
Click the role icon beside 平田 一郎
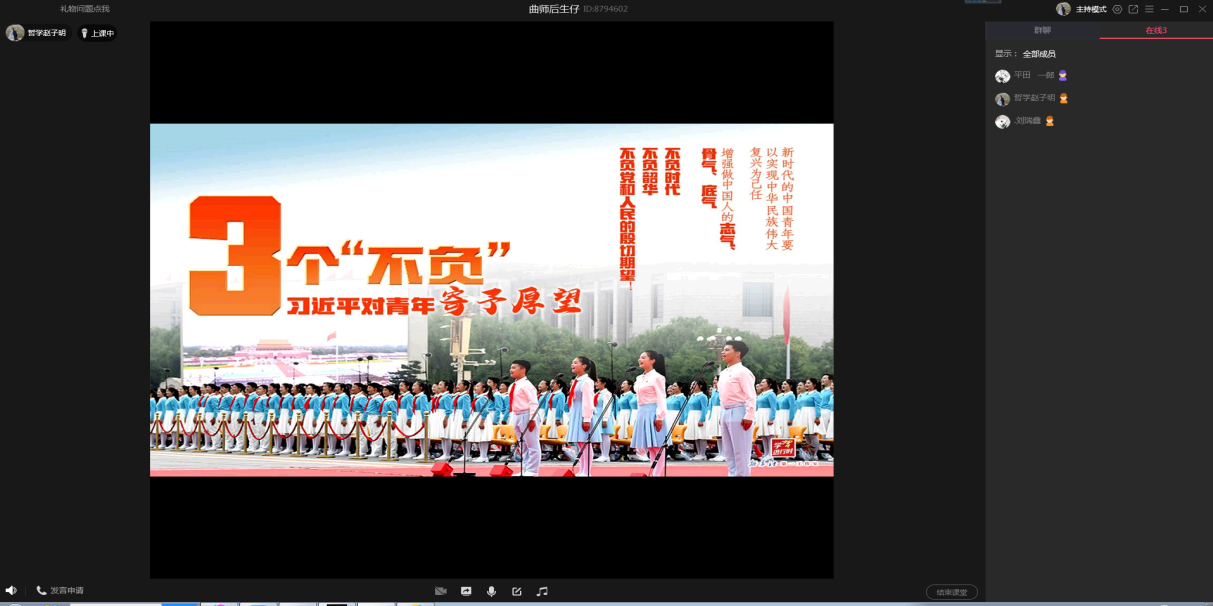coord(1063,76)
